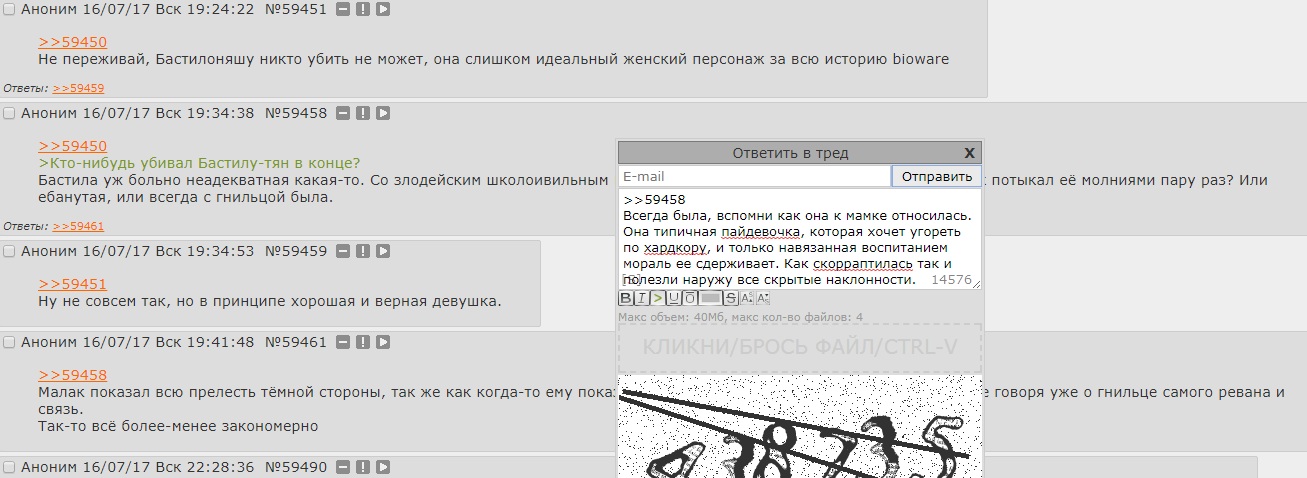Apply underline formatting in reply form
Screen dimensions: 1307x478
[x=674, y=298]
